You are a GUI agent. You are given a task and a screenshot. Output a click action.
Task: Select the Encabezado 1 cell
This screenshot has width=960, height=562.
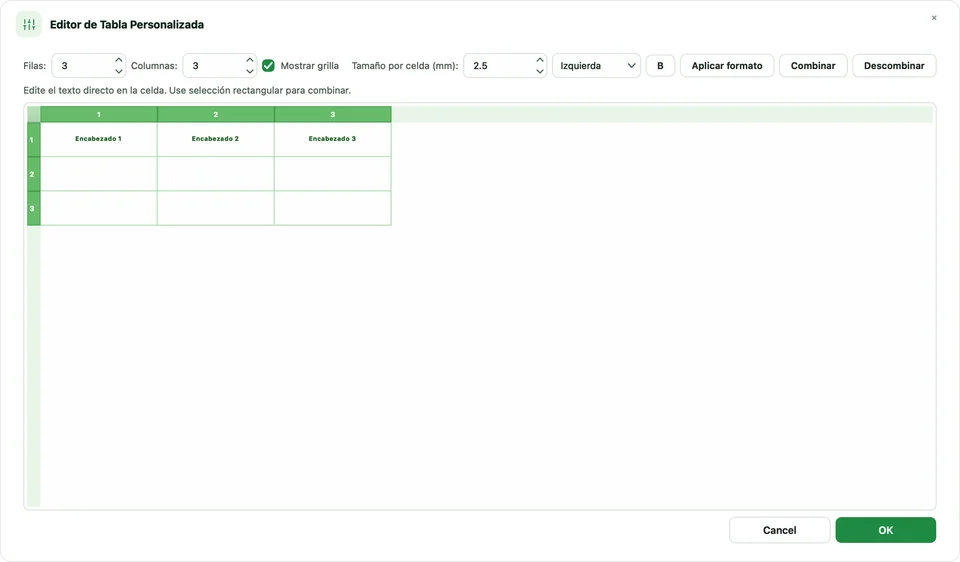click(99, 139)
